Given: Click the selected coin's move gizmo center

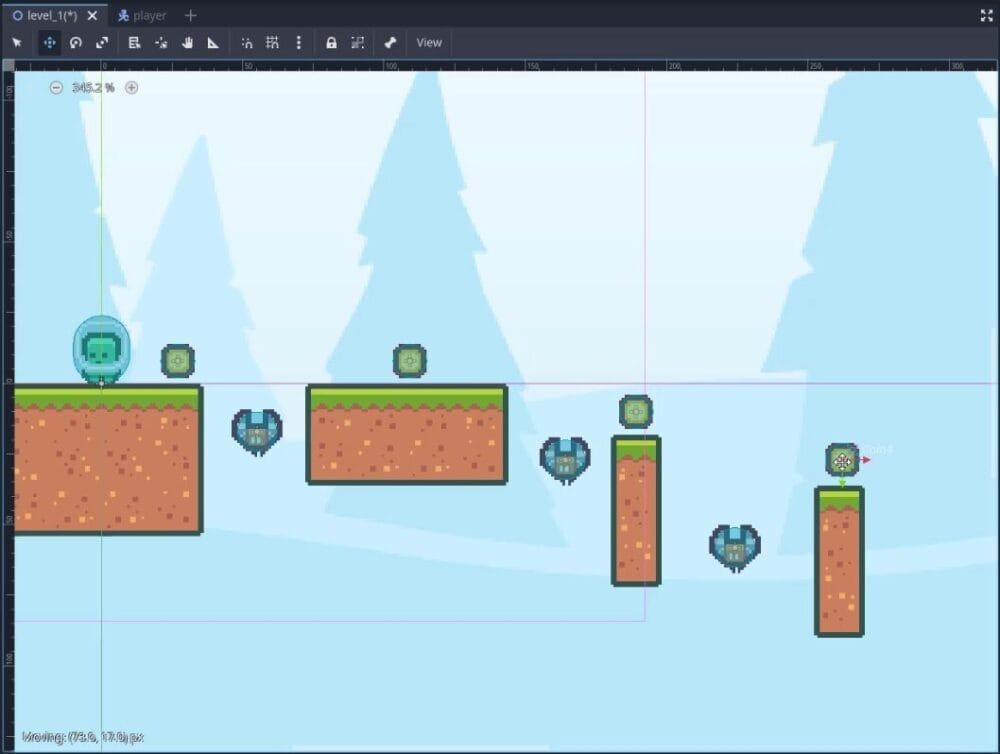Looking at the screenshot, I should [842, 460].
